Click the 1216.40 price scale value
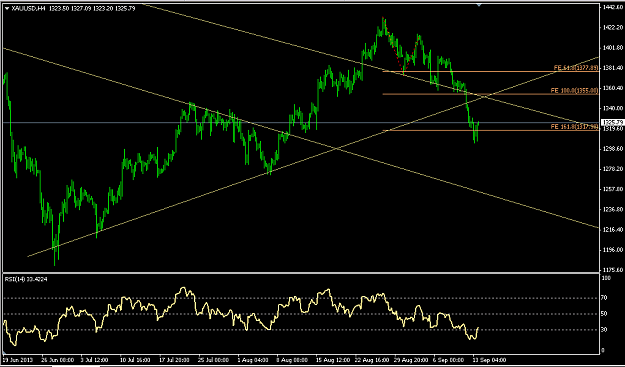Screen dimensions: 625x367 [613, 230]
